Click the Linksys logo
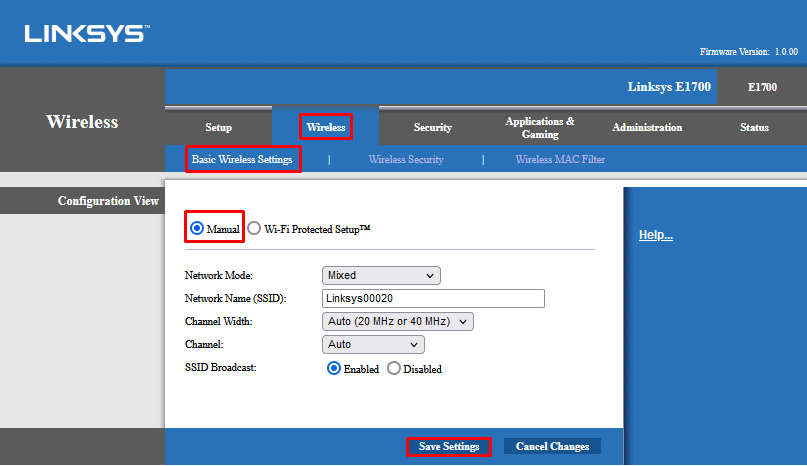 [85, 34]
